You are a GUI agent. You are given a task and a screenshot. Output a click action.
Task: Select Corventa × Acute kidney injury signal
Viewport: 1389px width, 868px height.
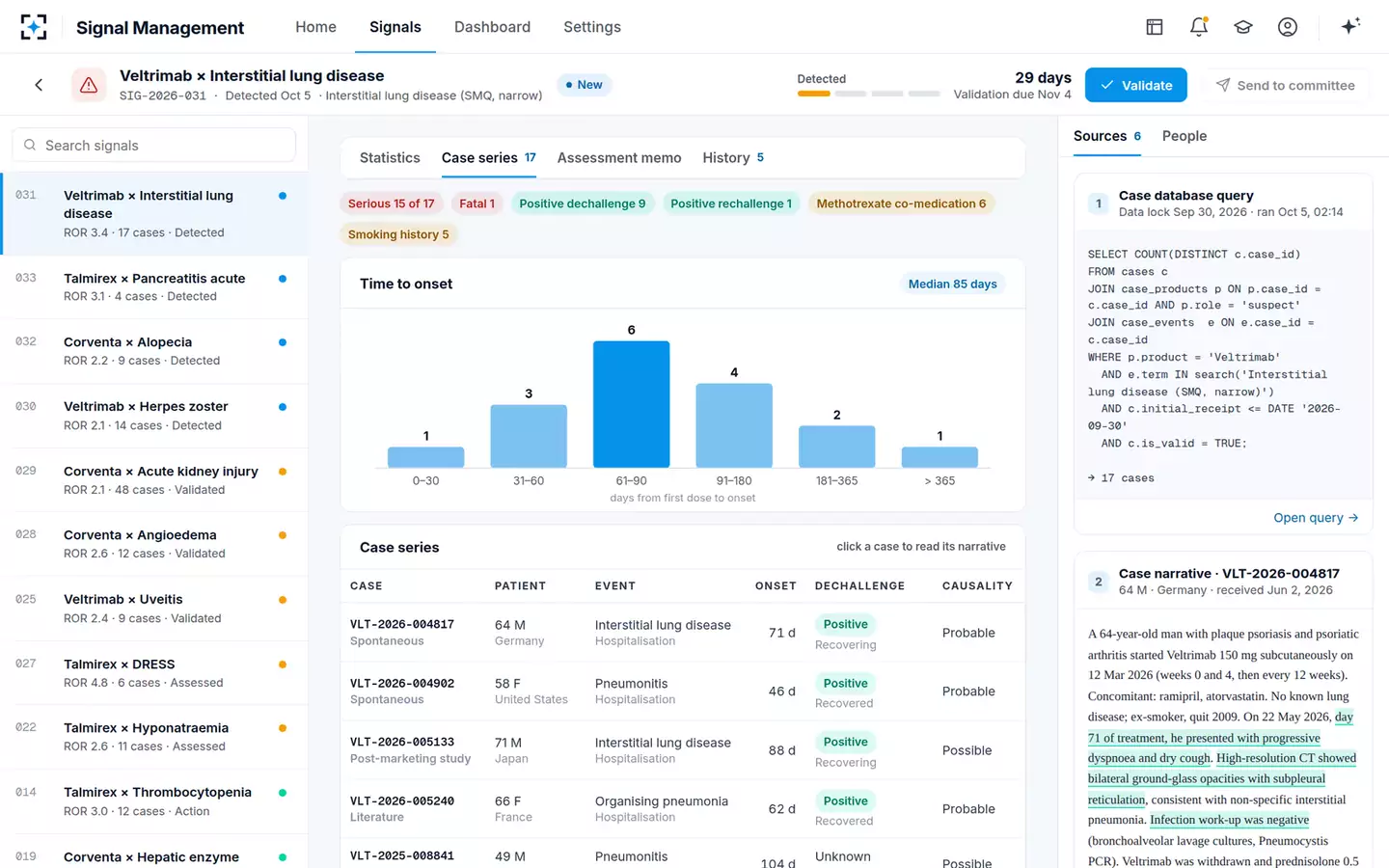[154, 480]
